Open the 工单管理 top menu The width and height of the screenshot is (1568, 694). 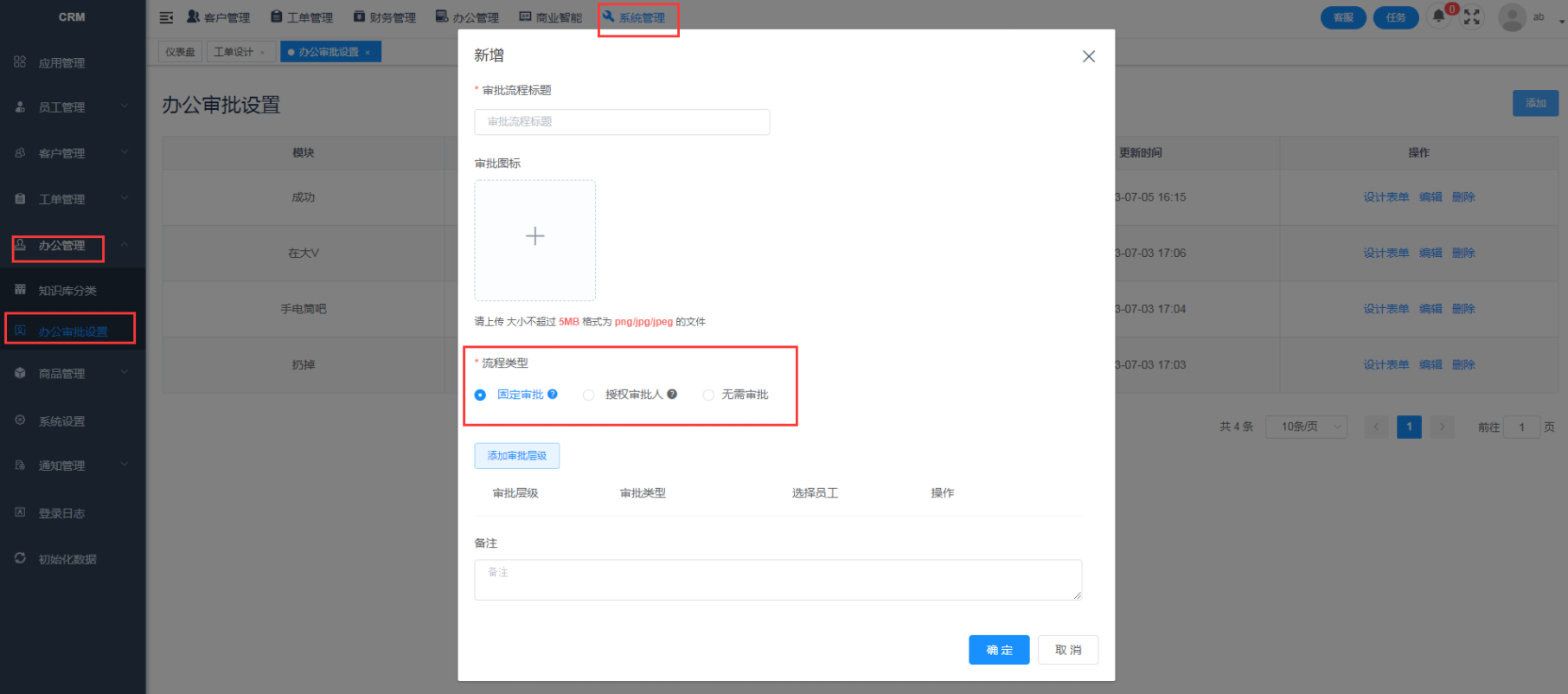pyautogui.click(x=302, y=17)
